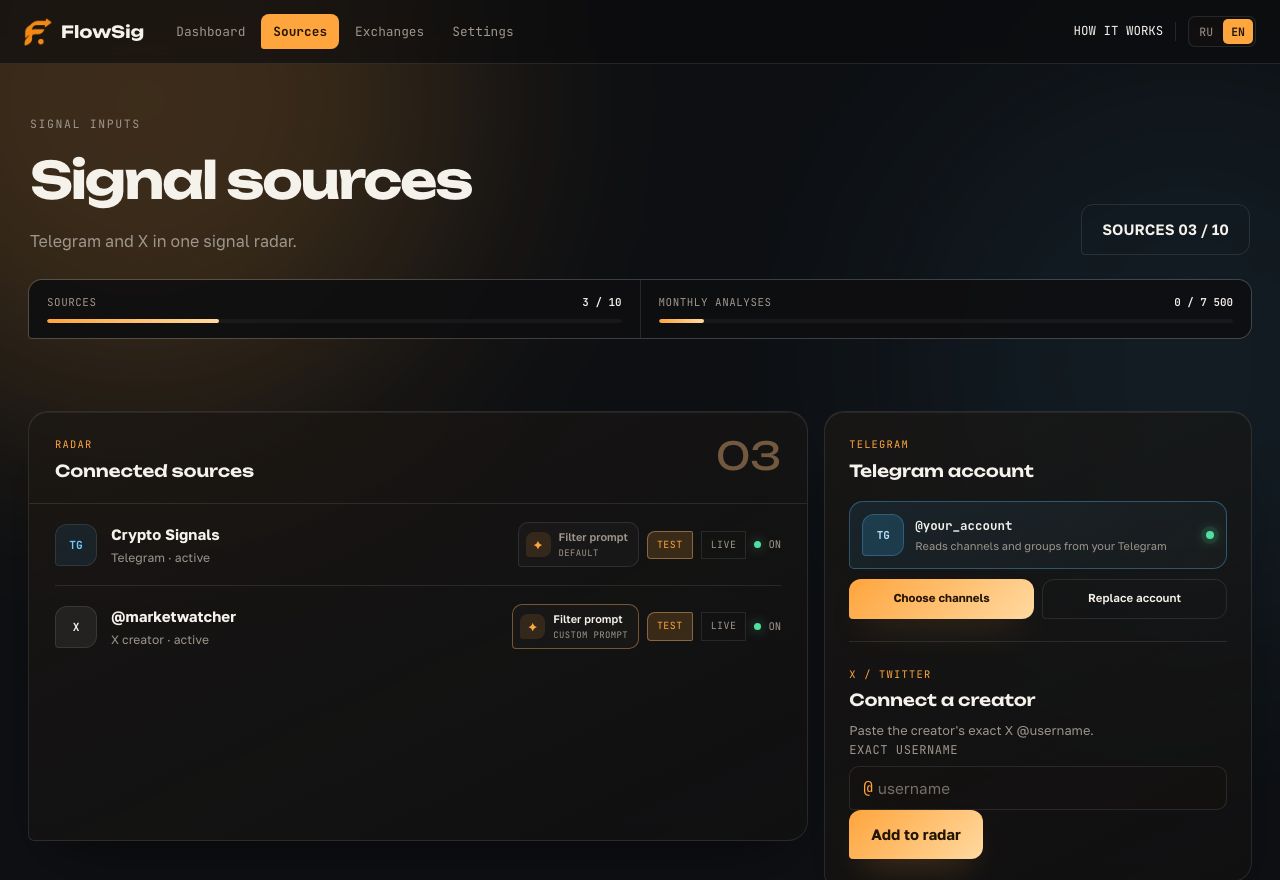Viewport: 1280px width, 880px height.
Task: Click the TG badge for Crypto Signals
Action: tap(76, 545)
